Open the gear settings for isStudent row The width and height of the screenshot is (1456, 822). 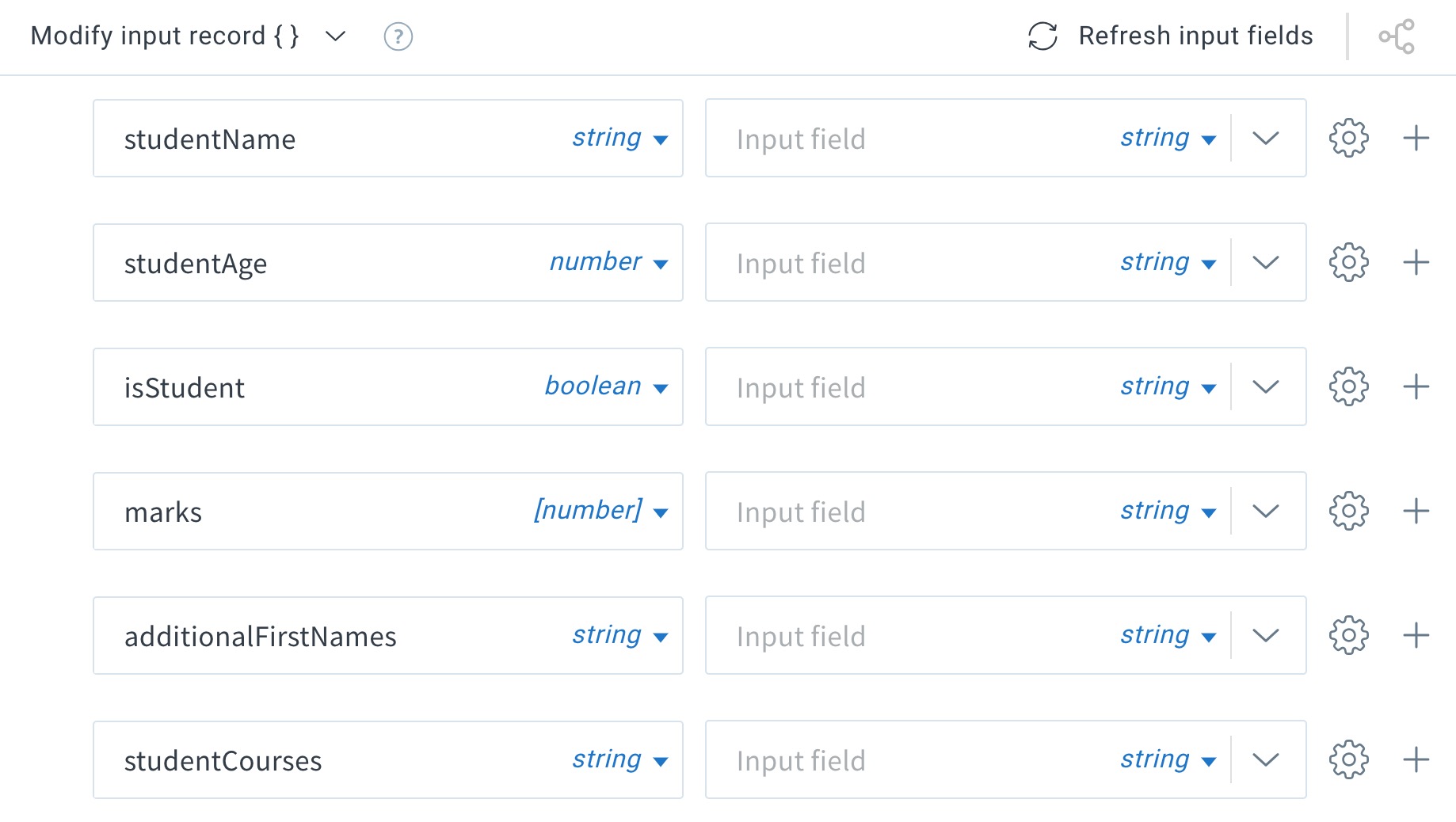pos(1348,387)
